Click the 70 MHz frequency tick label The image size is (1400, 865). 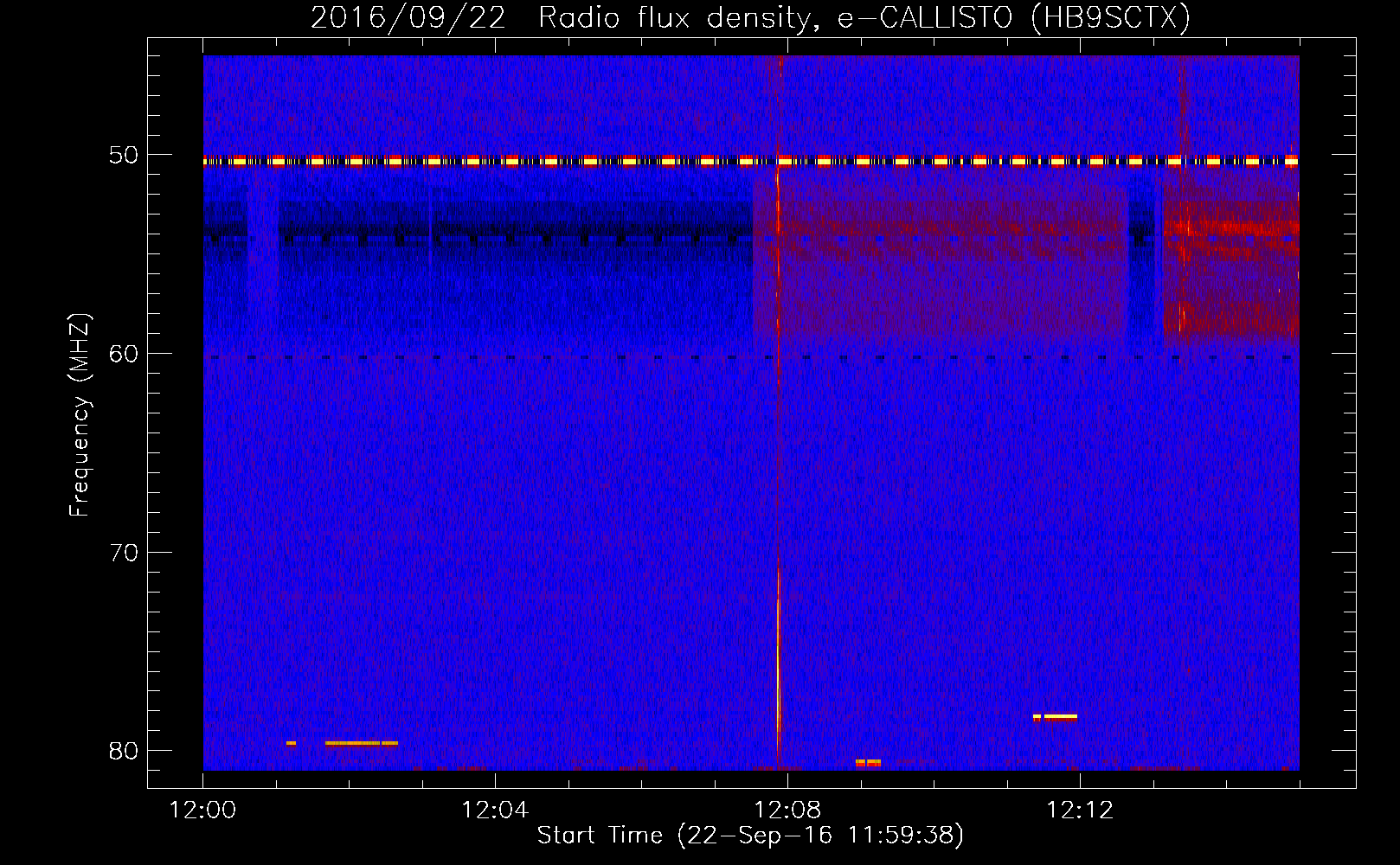pyautogui.click(x=124, y=553)
